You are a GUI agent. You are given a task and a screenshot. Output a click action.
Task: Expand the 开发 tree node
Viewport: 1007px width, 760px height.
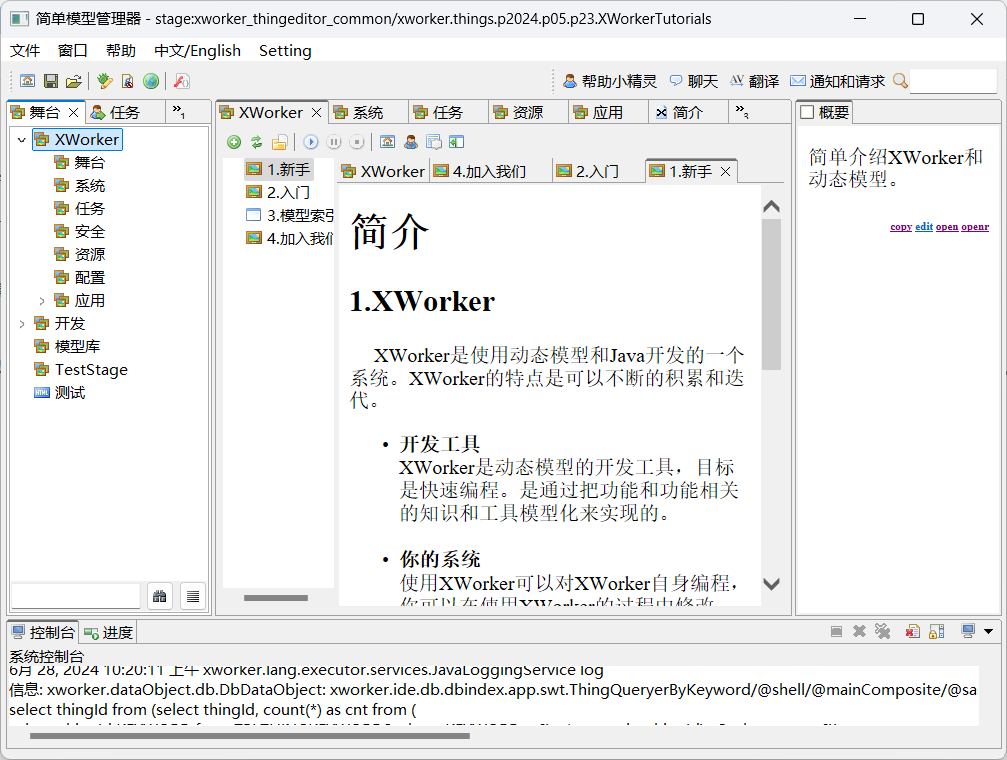coord(22,324)
